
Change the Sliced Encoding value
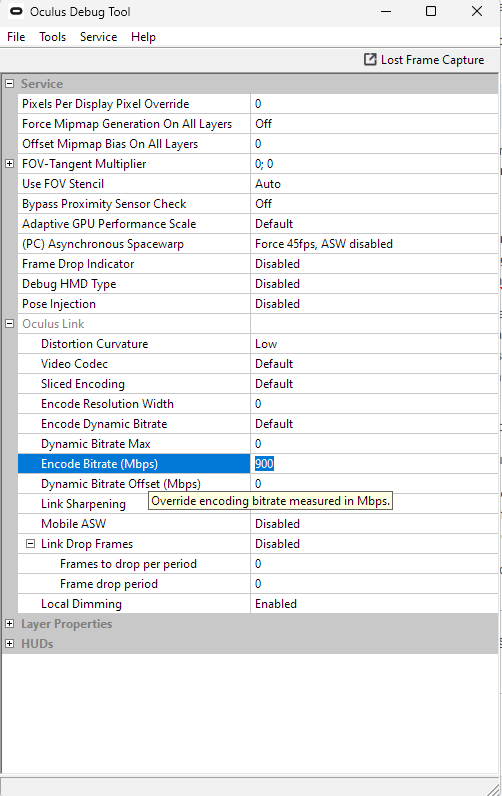pyautogui.click(x=374, y=384)
